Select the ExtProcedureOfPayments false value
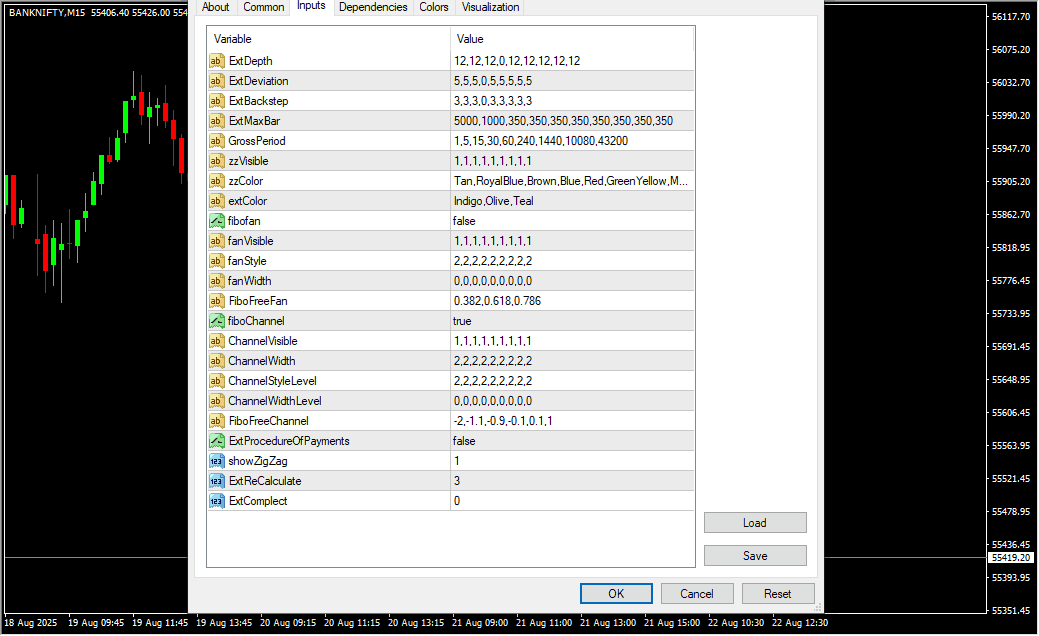 571,441
